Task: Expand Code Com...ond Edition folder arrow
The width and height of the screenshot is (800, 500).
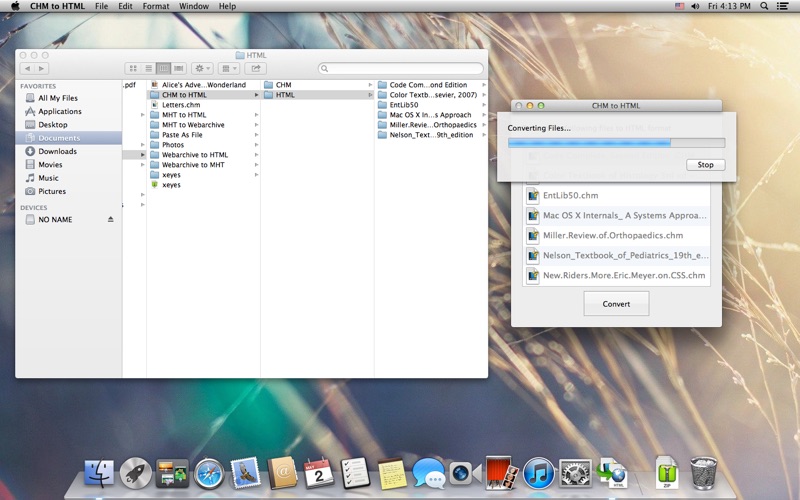Action: pos(484,85)
